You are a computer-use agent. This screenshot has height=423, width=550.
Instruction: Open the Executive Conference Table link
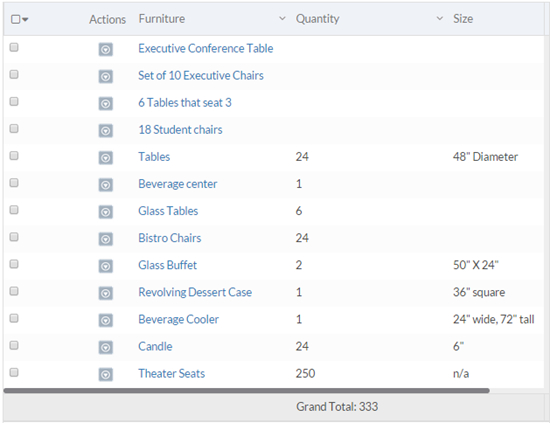pos(206,48)
